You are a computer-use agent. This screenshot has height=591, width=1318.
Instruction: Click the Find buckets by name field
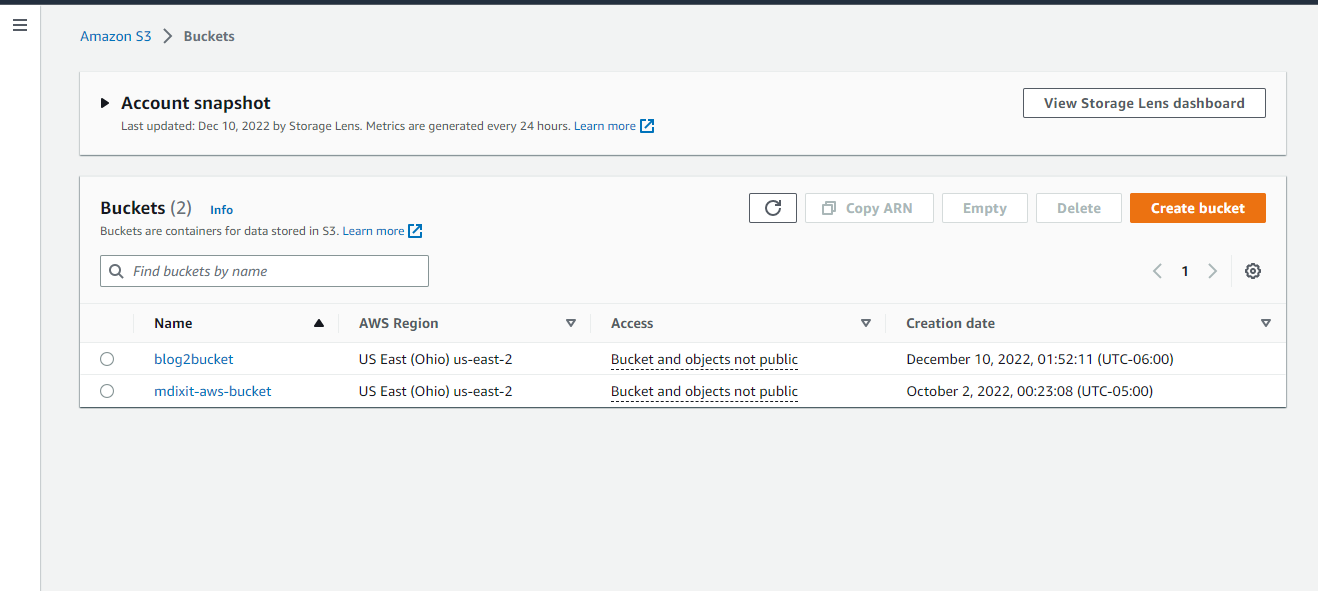263,271
